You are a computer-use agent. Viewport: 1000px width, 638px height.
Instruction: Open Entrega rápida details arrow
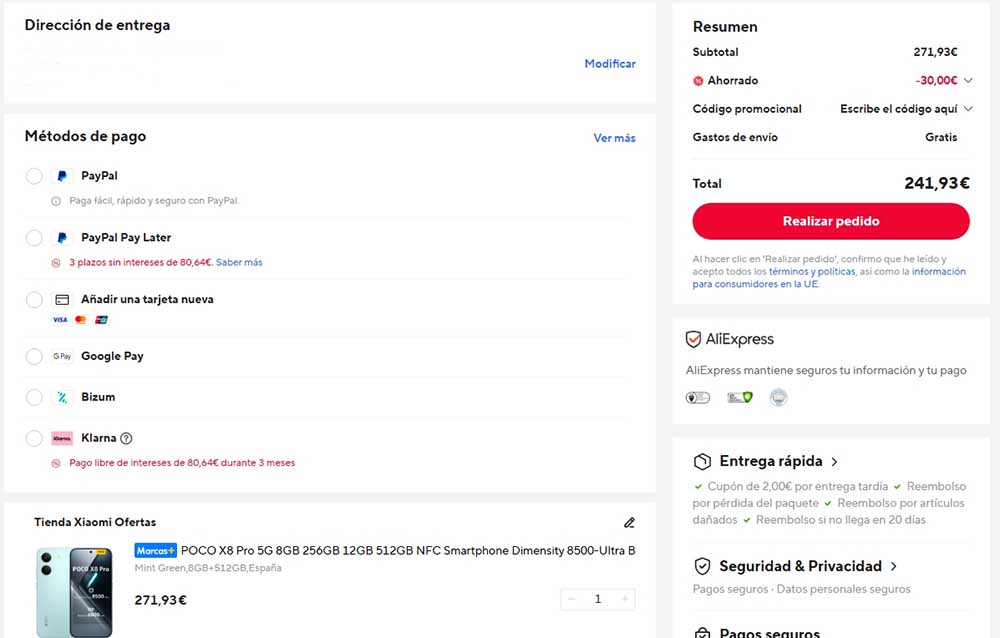(x=834, y=462)
